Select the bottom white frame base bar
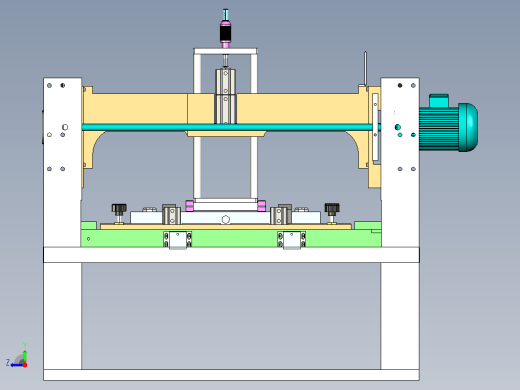 point(231,375)
